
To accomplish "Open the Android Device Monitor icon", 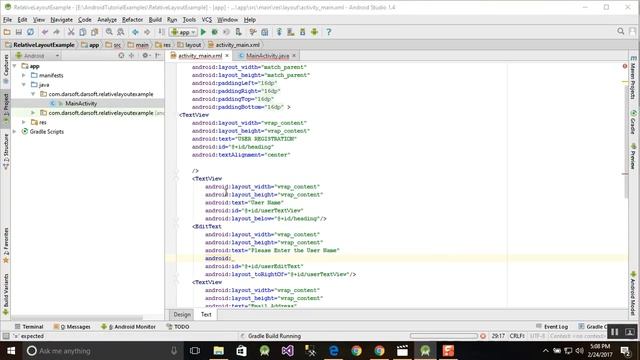I will (314, 32).
